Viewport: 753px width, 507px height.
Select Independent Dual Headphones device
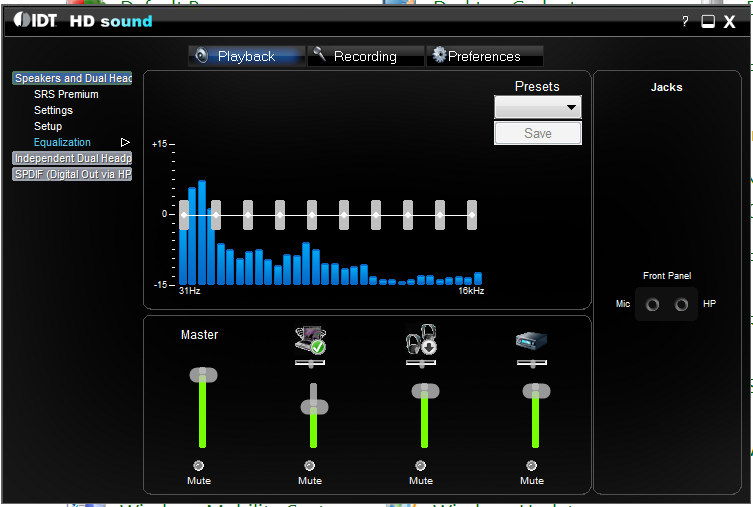(72, 158)
